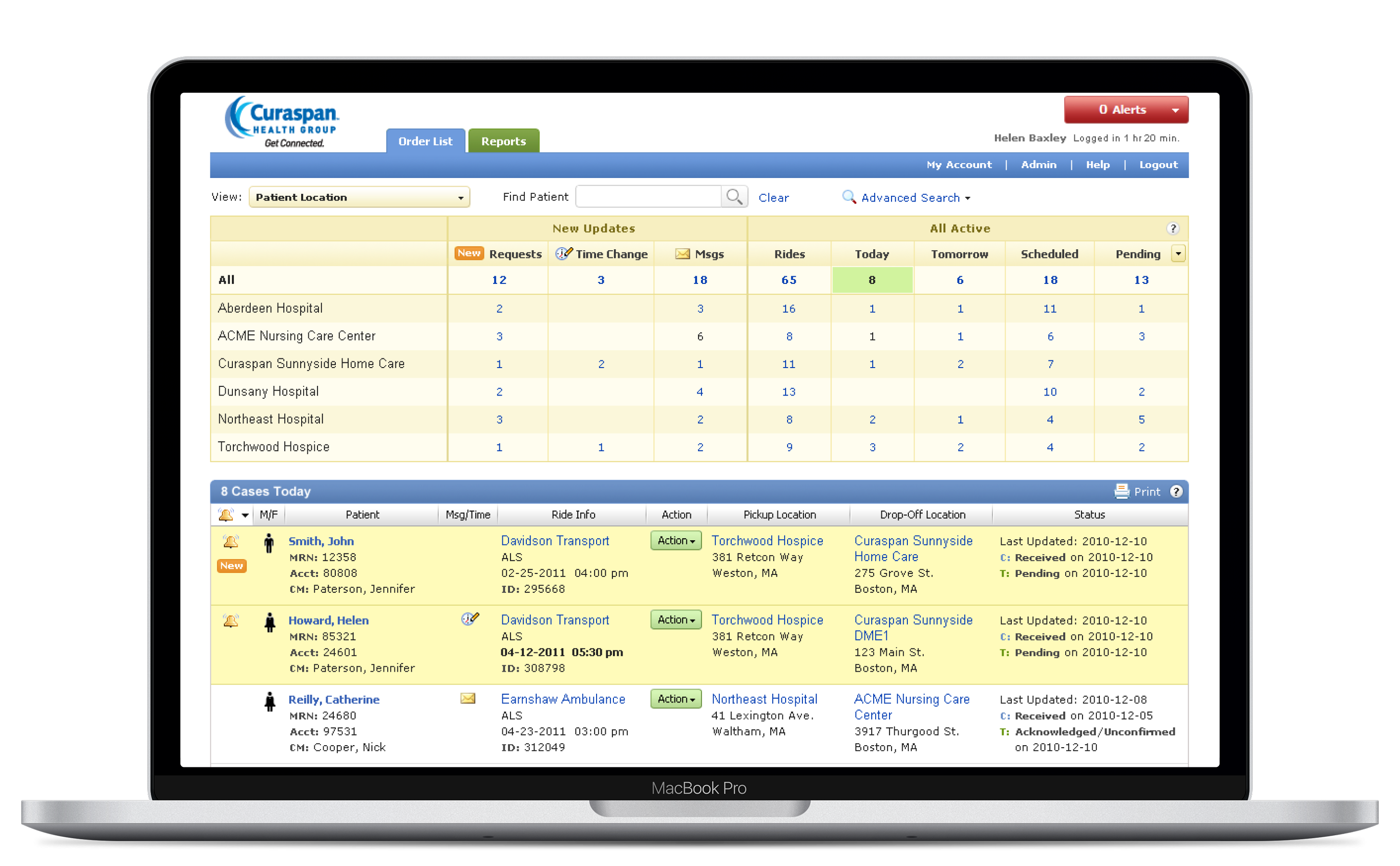Open alert bell filter dropdown in cases header
1400x866 pixels.
pyautogui.click(x=244, y=515)
